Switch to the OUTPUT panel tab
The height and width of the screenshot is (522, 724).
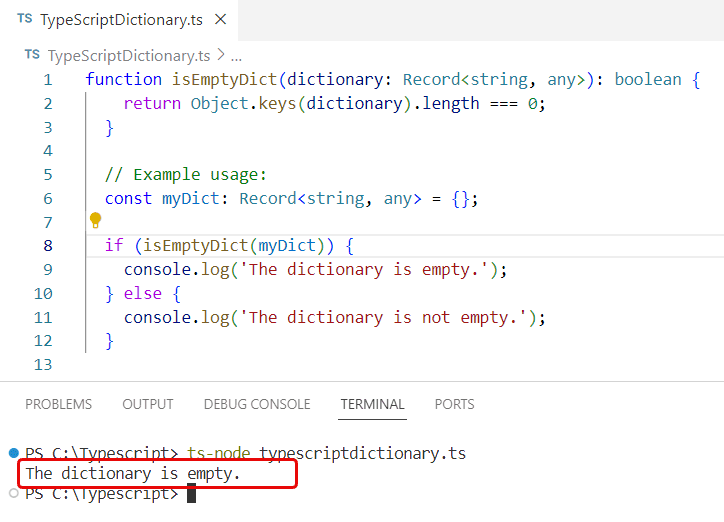tap(148, 404)
